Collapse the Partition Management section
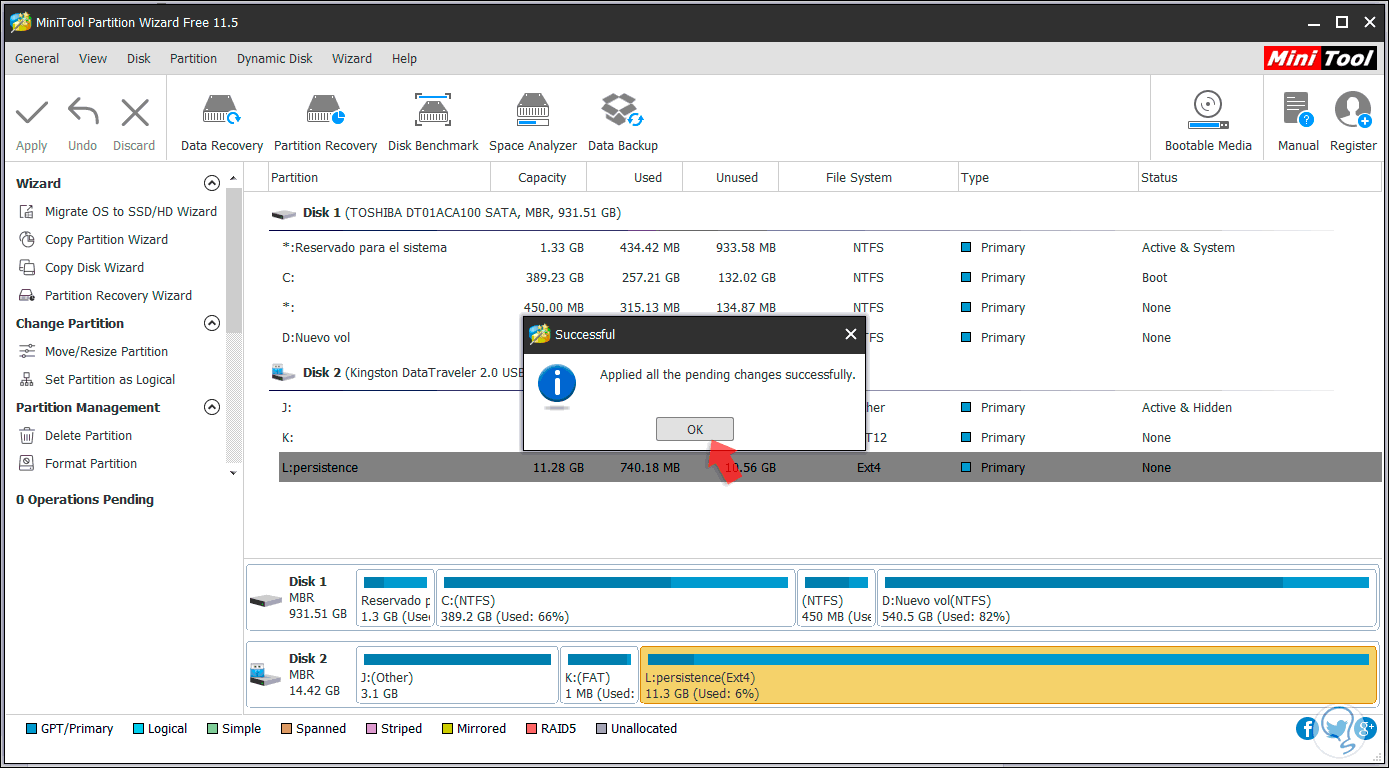 pos(211,408)
